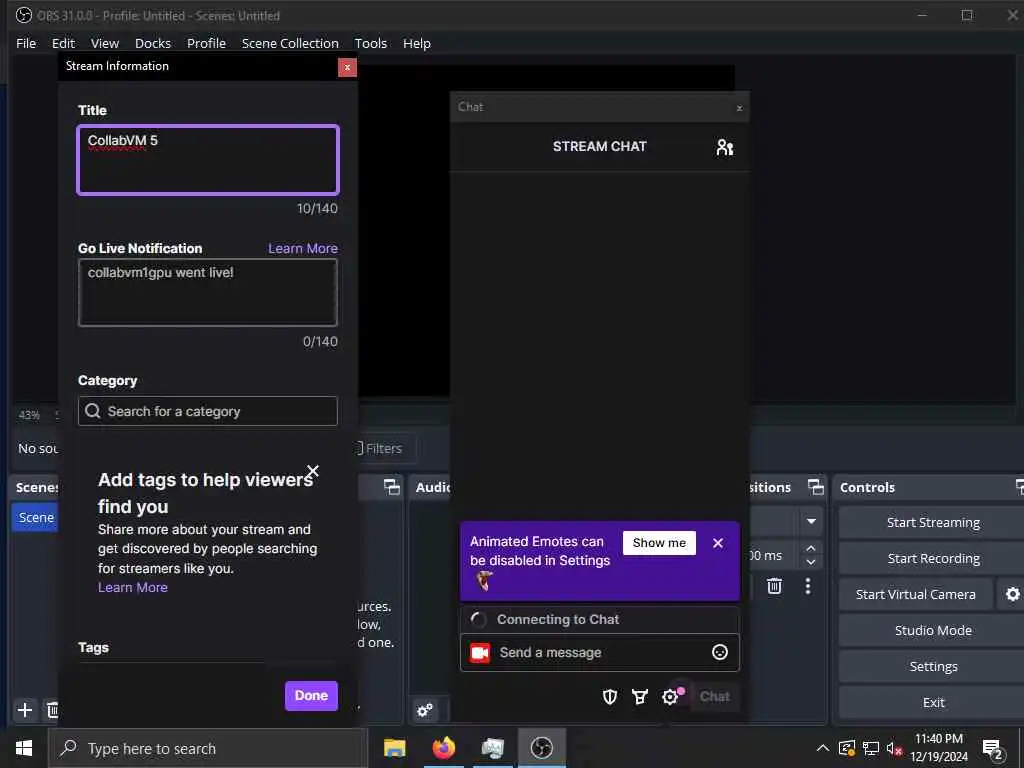Open the Edit menu
The height and width of the screenshot is (768, 1024).
63,43
